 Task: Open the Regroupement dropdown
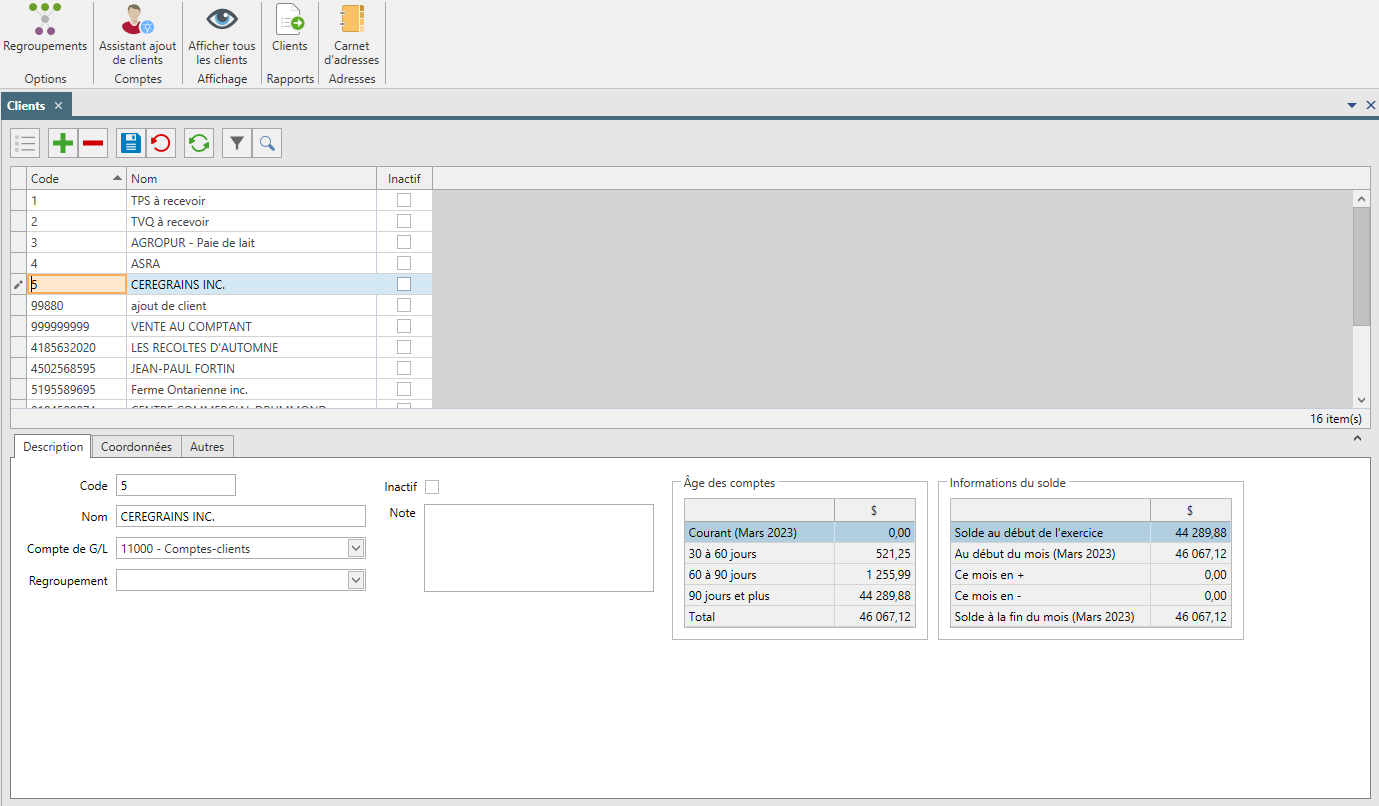click(356, 580)
